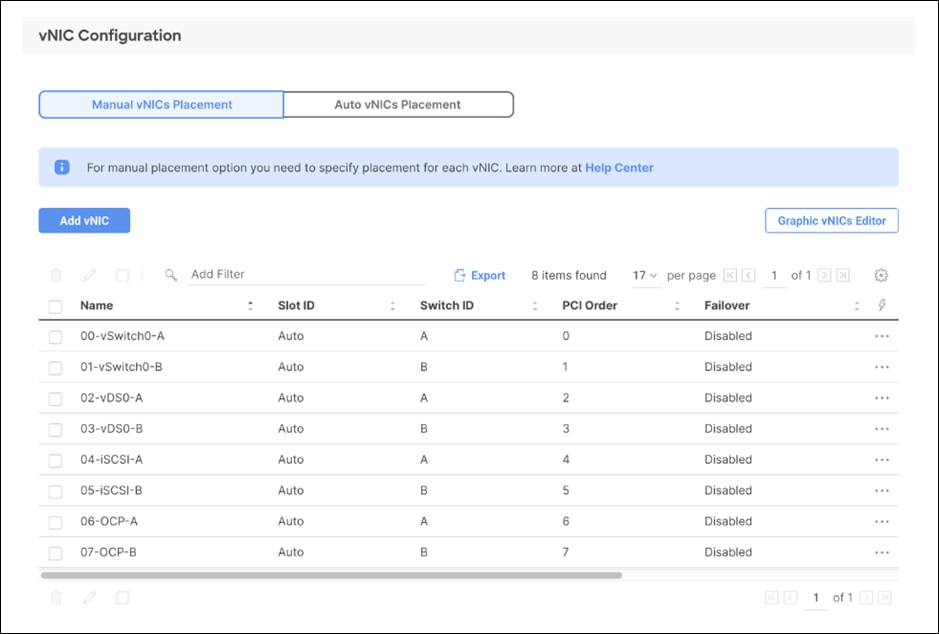Sort by the Name column arrows
939x634 pixels.
pos(250,306)
